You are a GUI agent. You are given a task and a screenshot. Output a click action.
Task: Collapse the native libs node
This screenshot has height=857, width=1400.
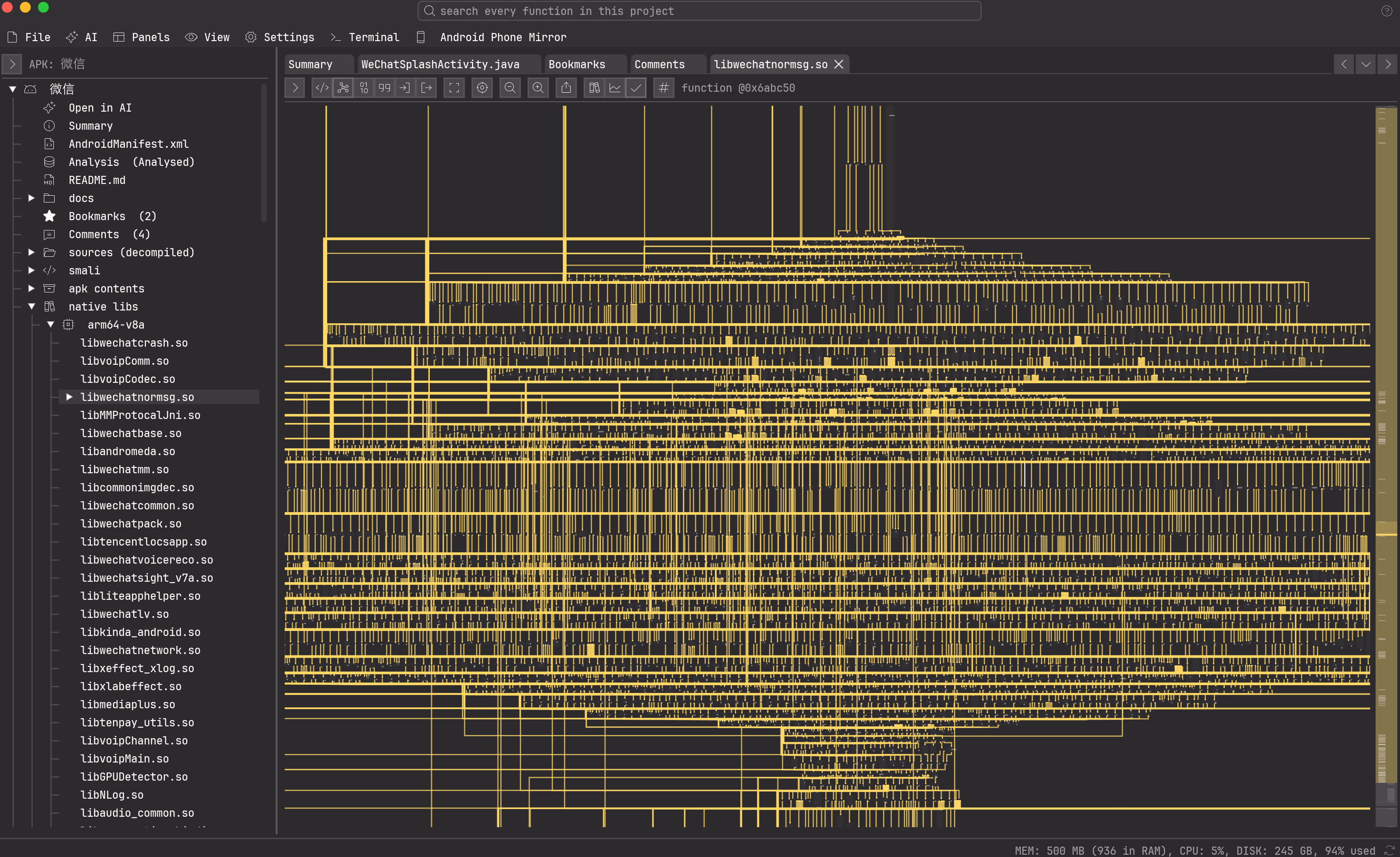click(x=32, y=306)
